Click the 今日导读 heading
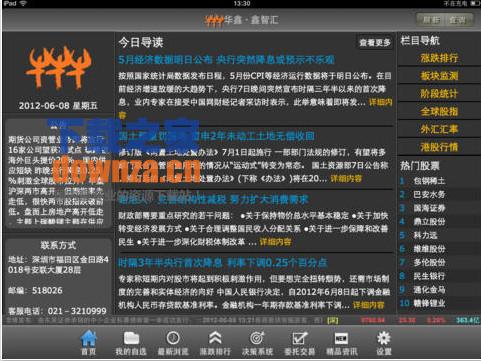The image size is (481, 361). pyautogui.click(x=141, y=42)
